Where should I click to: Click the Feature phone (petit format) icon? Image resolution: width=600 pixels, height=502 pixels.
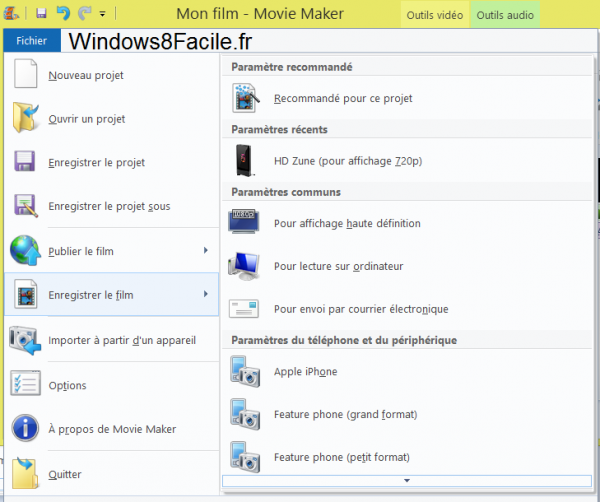pyautogui.click(x=245, y=457)
